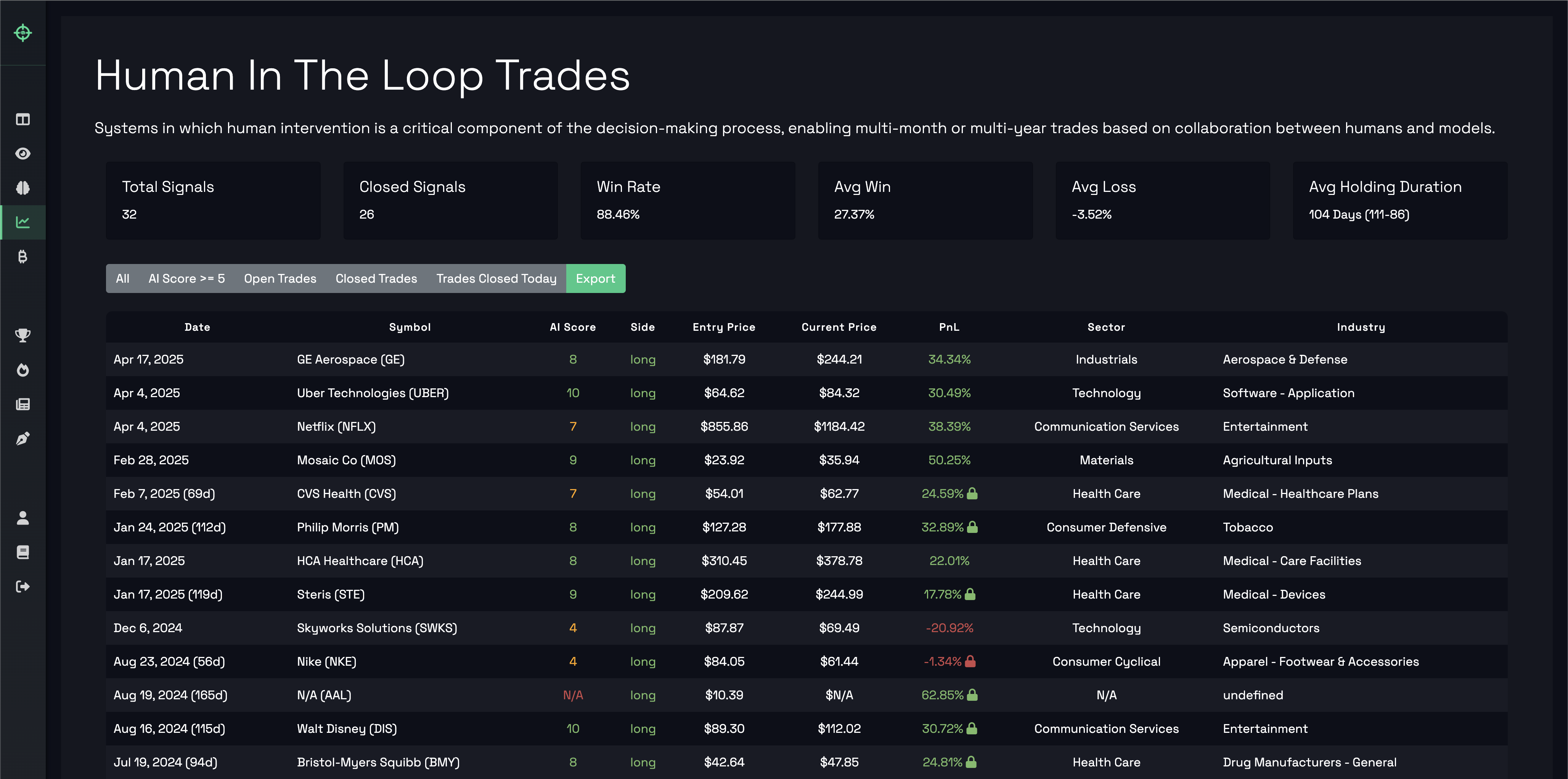Click the Tobacco industry cell

pos(1248,527)
